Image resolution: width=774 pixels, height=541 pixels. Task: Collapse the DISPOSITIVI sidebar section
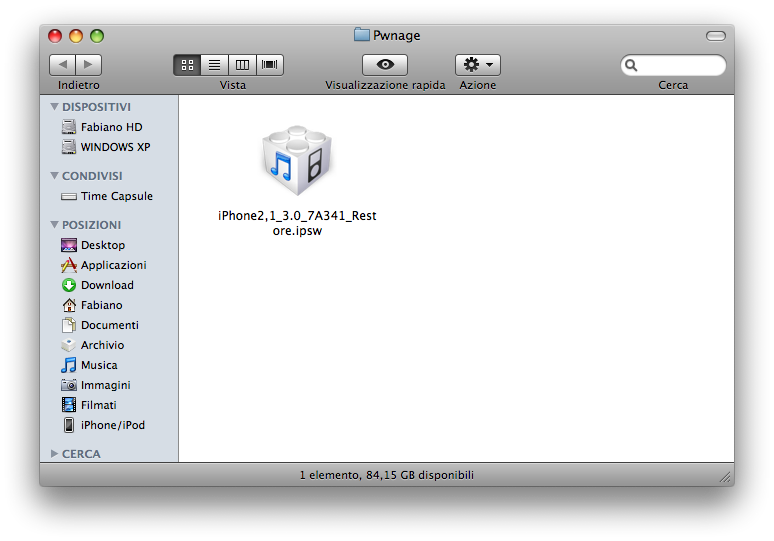pos(54,107)
